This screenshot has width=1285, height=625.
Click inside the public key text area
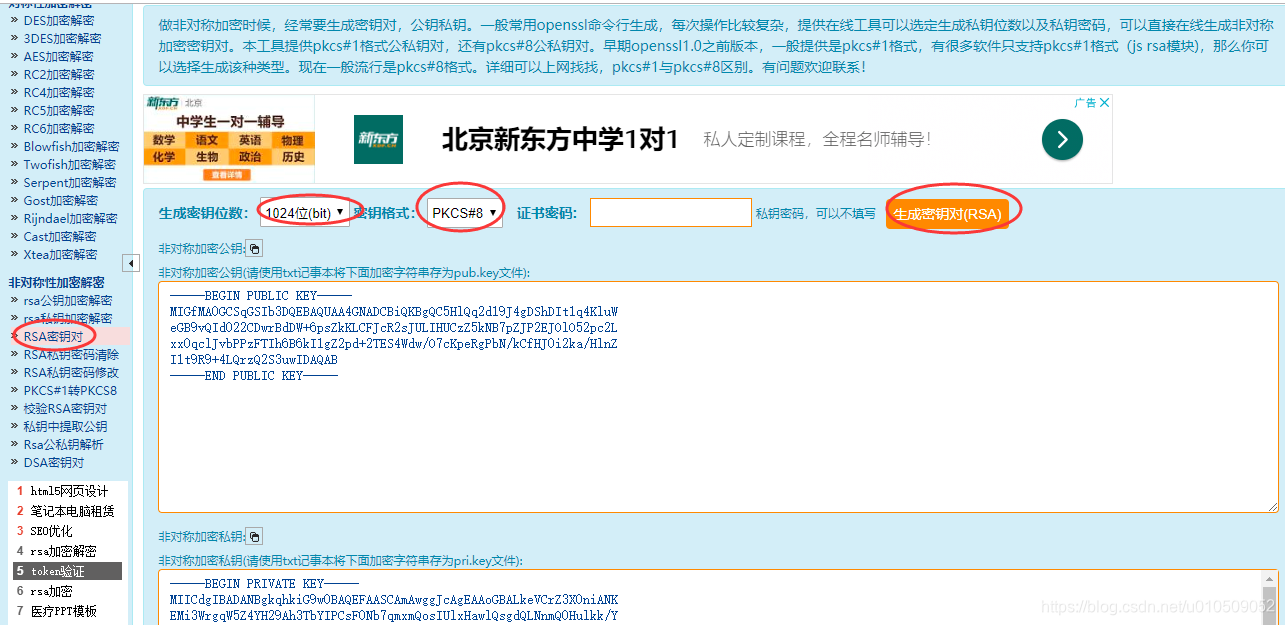pyautogui.click(x=718, y=397)
